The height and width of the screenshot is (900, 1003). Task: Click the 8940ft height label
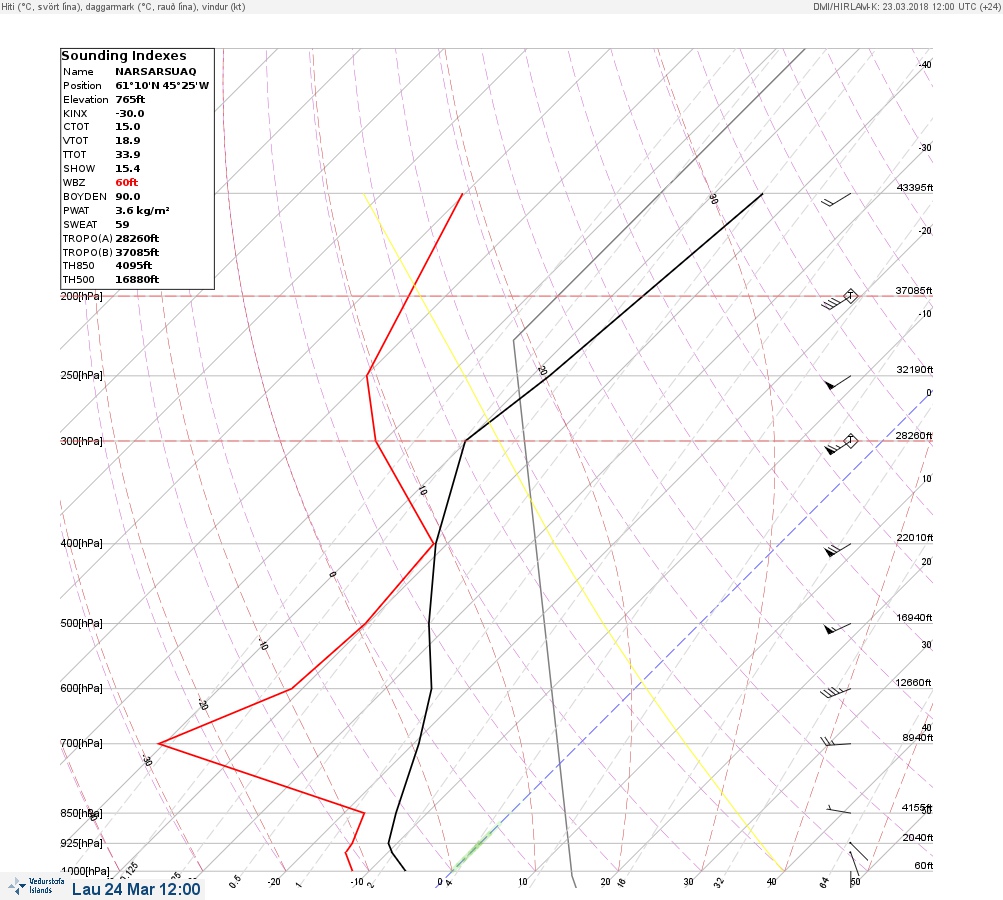pyautogui.click(x=917, y=738)
